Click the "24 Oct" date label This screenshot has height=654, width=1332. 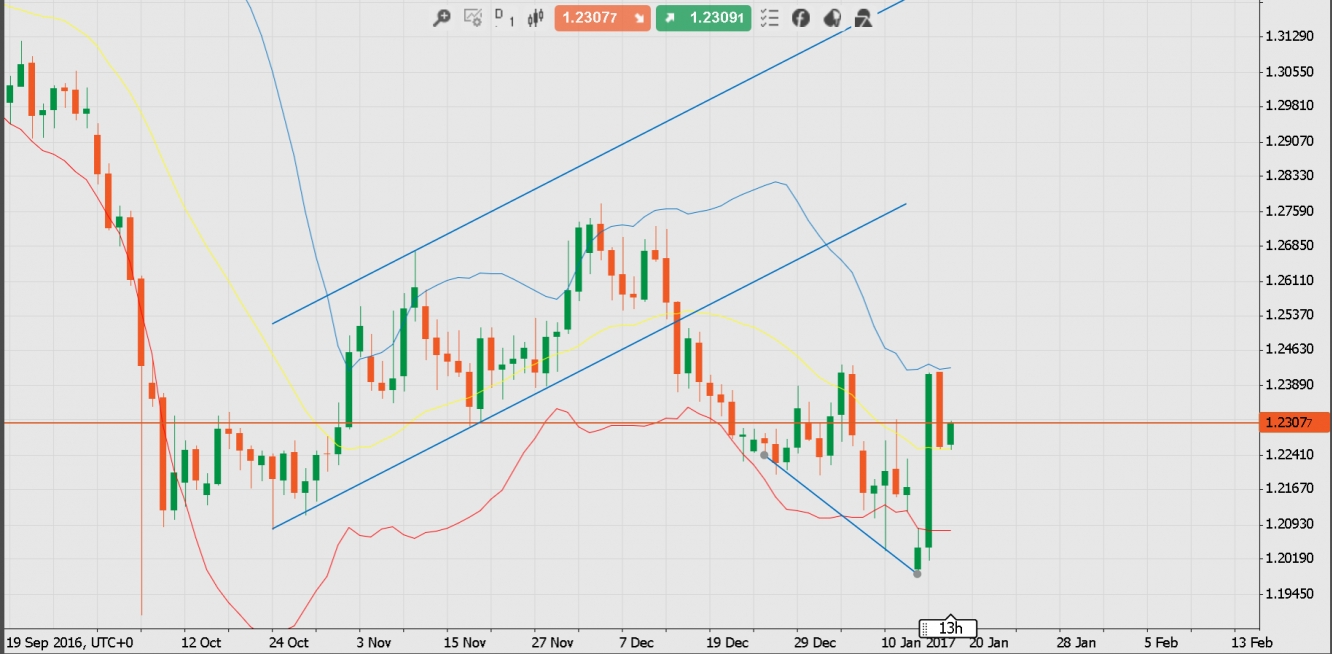pyautogui.click(x=290, y=642)
